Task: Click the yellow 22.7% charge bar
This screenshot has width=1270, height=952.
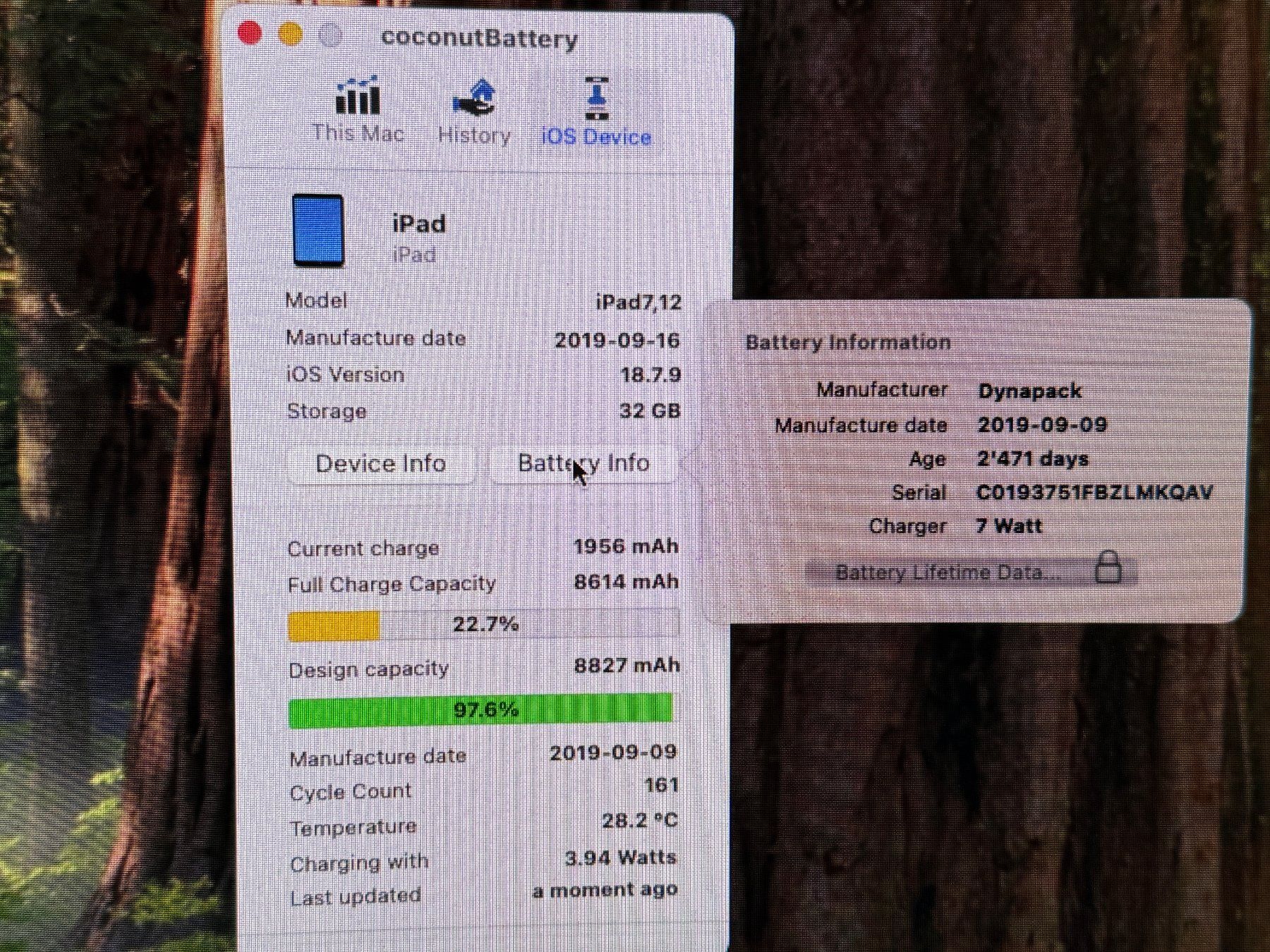Action: tap(484, 625)
